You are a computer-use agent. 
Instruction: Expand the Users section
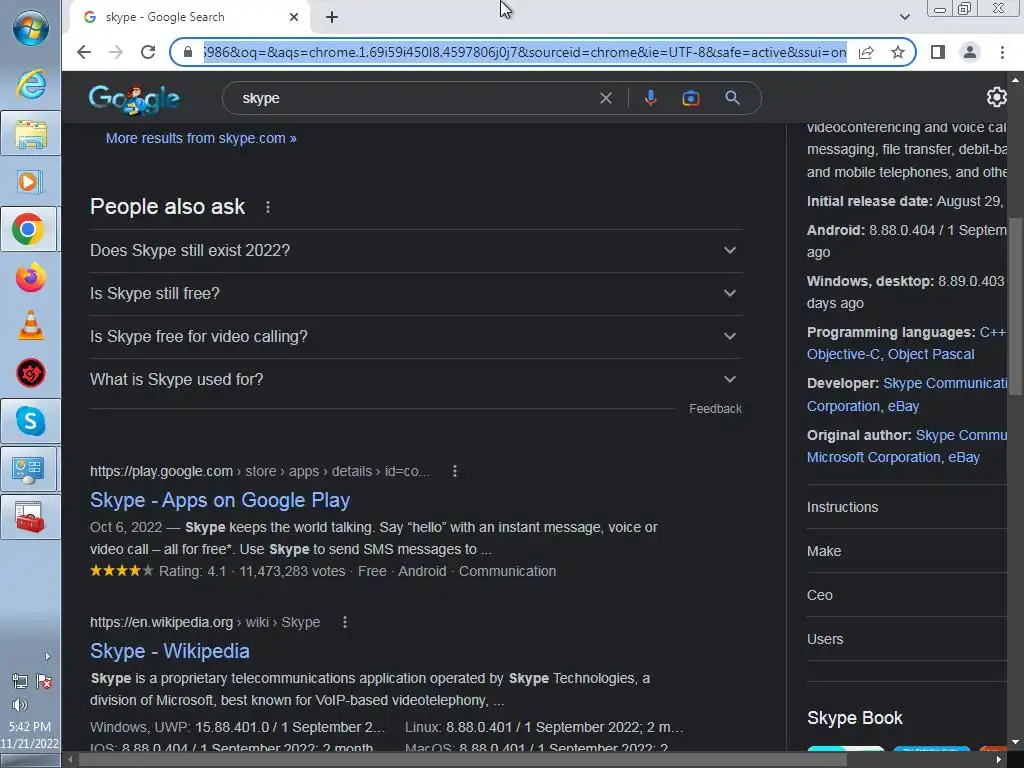point(907,639)
